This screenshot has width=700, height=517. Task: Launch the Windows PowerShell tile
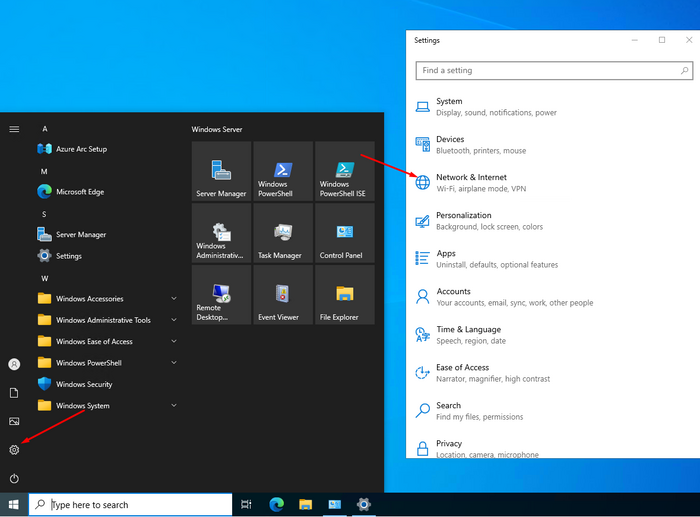click(x=283, y=171)
